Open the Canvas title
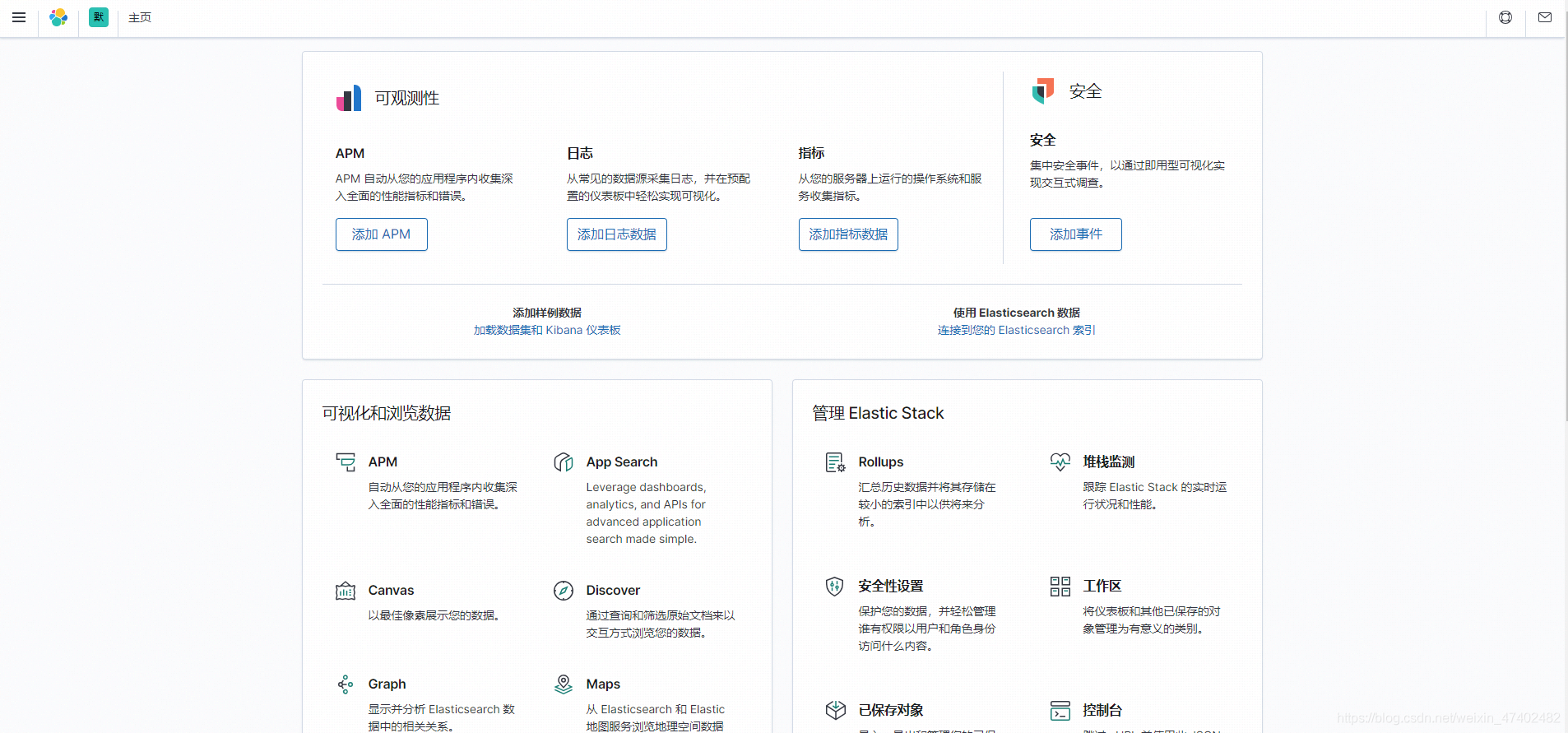The image size is (1568, 733). point(391,590)
